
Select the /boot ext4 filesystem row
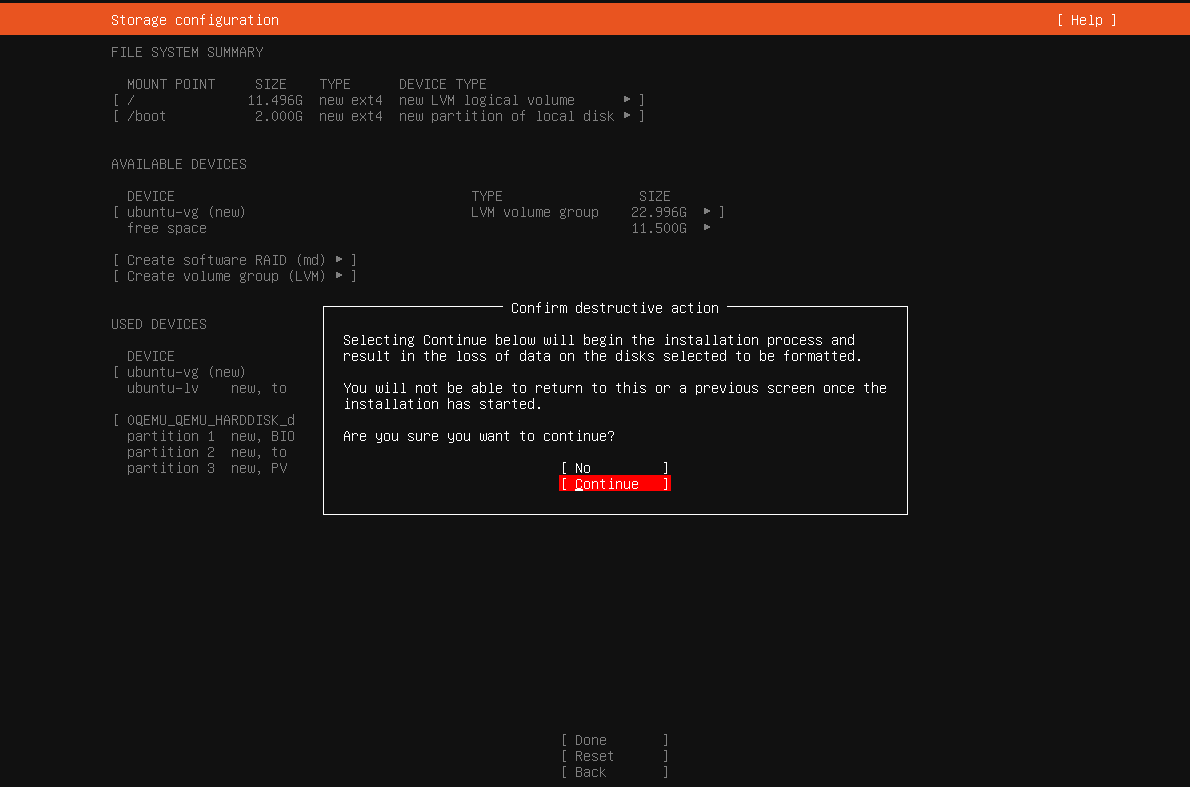pos(370,116)
